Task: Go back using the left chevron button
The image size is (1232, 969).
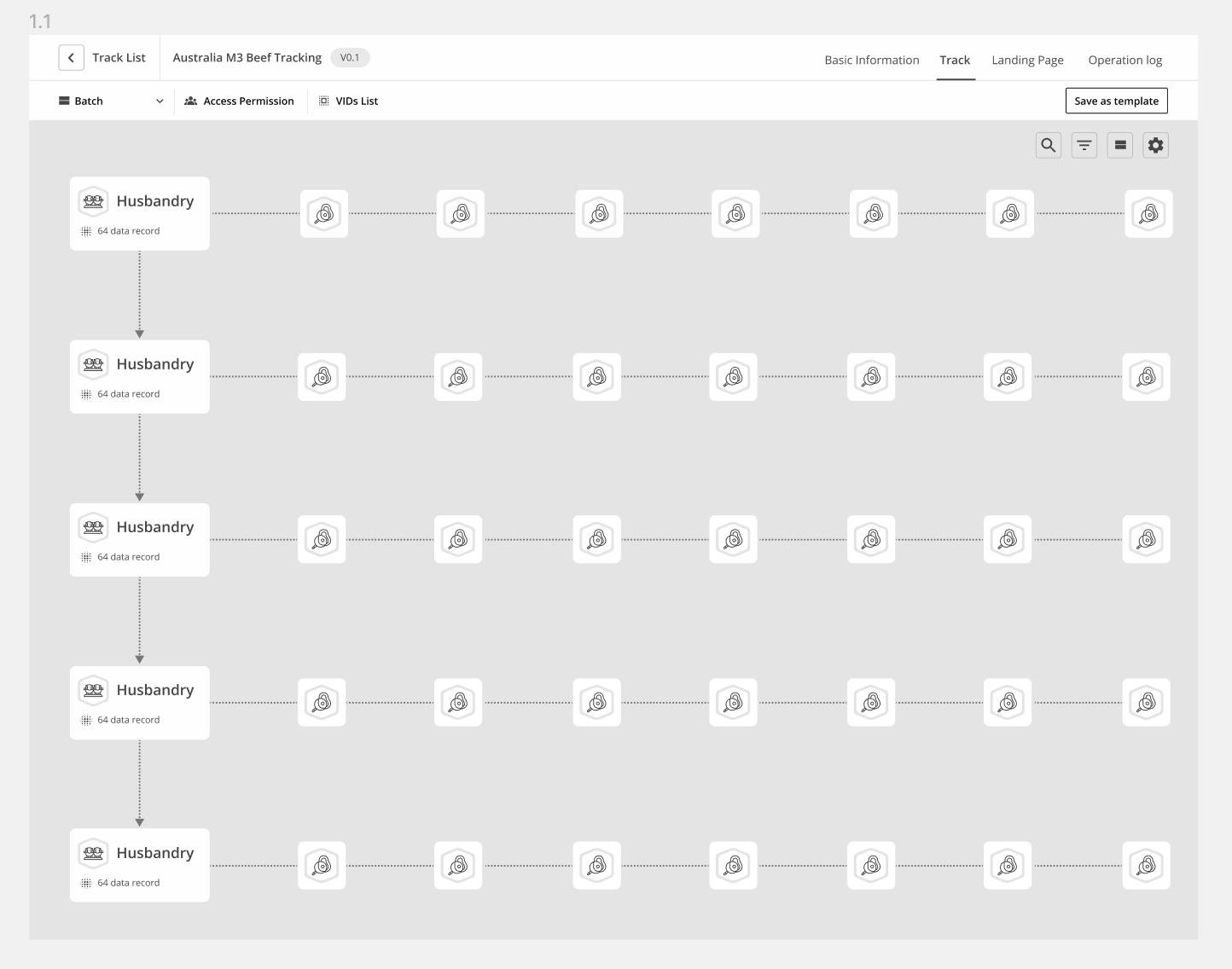Action: pos(71,58)
